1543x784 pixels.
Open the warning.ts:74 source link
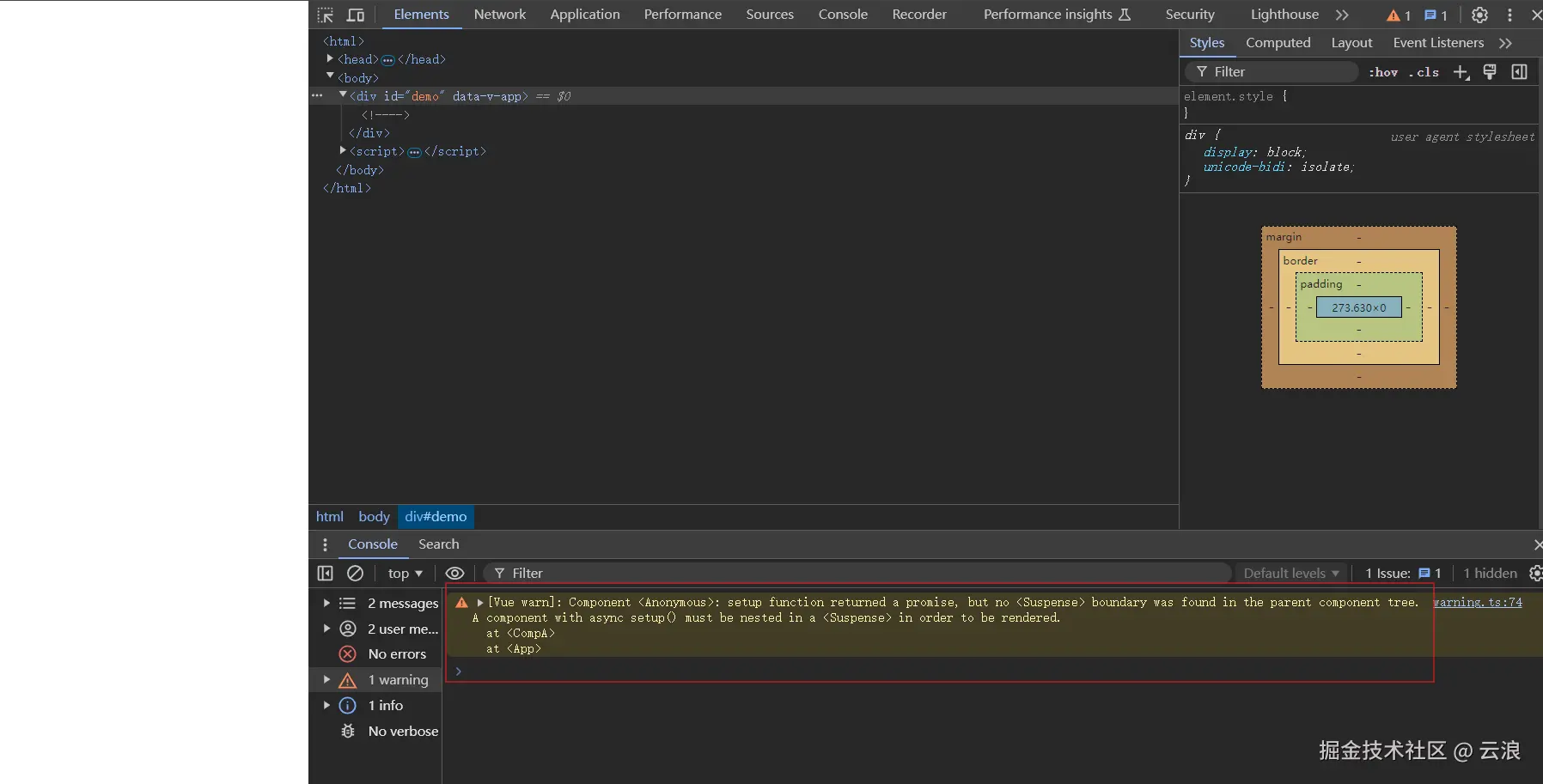1477,602
